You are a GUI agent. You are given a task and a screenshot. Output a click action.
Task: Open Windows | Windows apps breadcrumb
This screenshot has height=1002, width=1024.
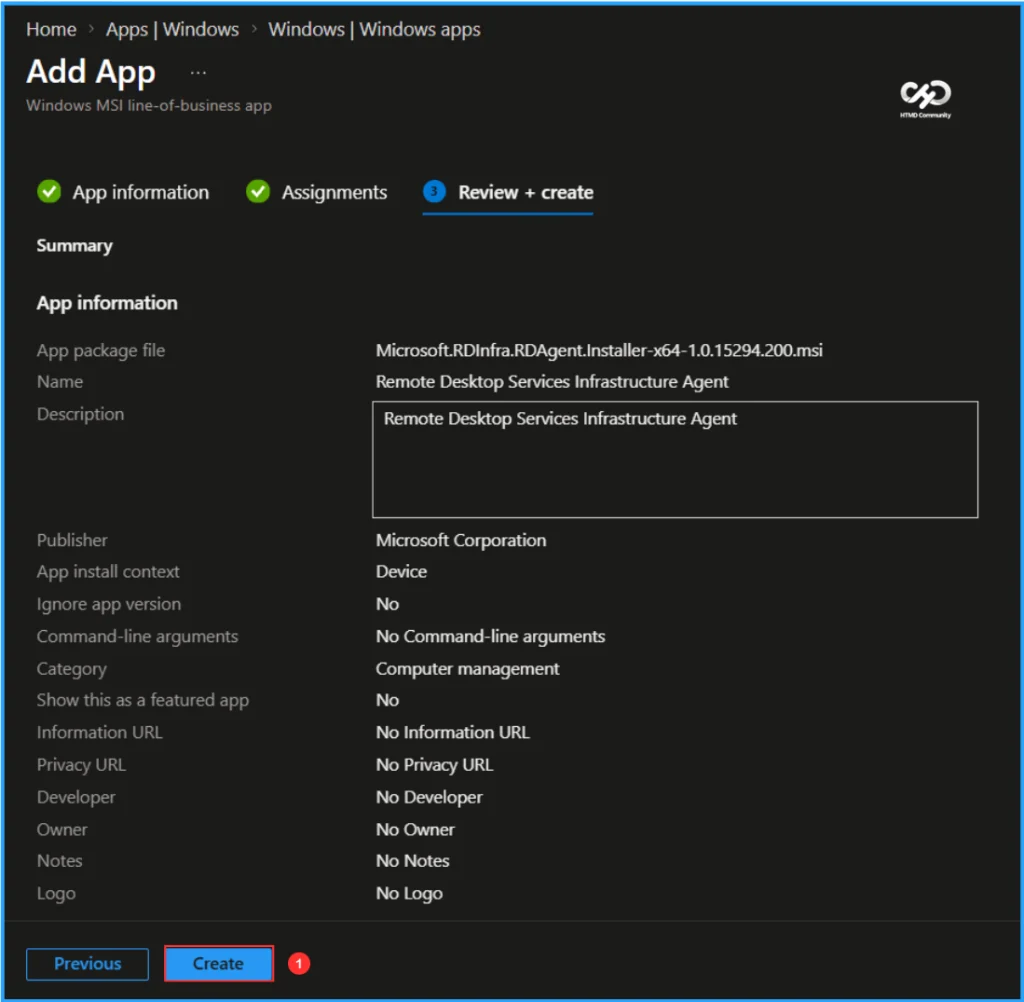(374, 29)
